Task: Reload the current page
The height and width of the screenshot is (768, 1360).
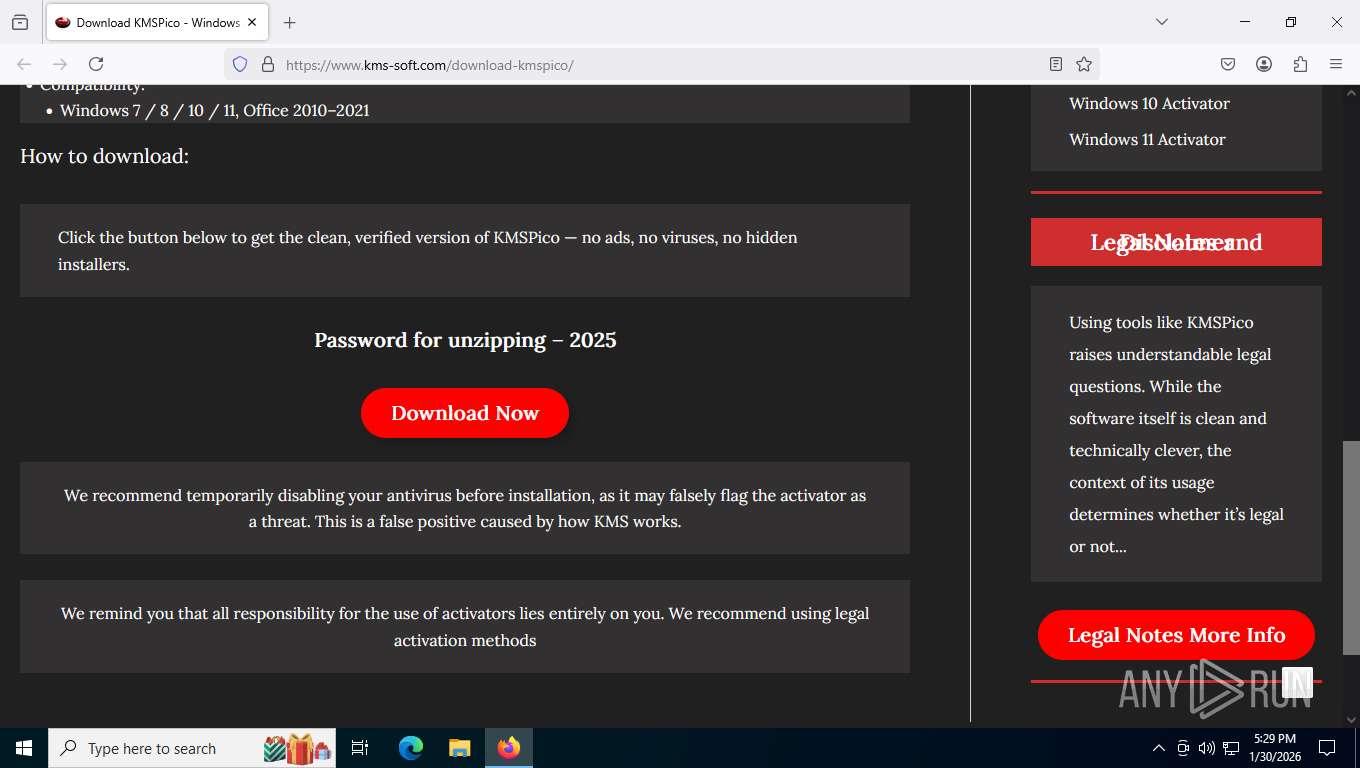Action: [x=96, y=64]
